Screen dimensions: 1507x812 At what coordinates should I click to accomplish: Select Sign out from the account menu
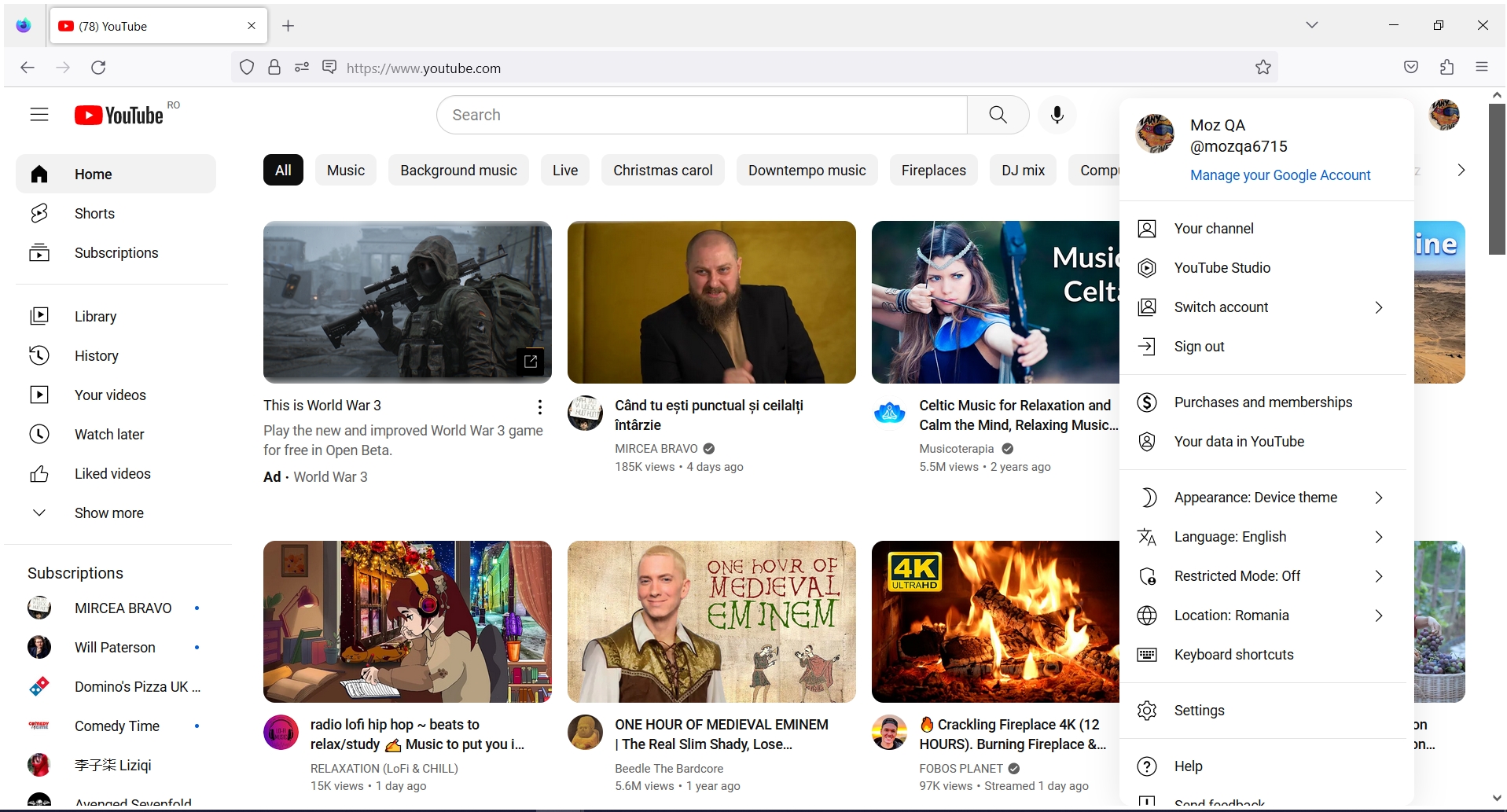(1198, 346)
